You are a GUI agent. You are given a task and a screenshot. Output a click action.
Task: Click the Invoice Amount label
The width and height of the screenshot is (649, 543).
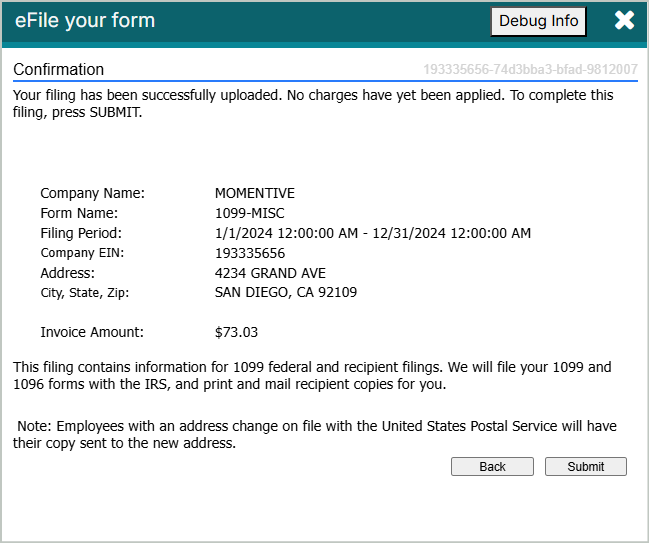pyautogui.click(x=92, y=332)
